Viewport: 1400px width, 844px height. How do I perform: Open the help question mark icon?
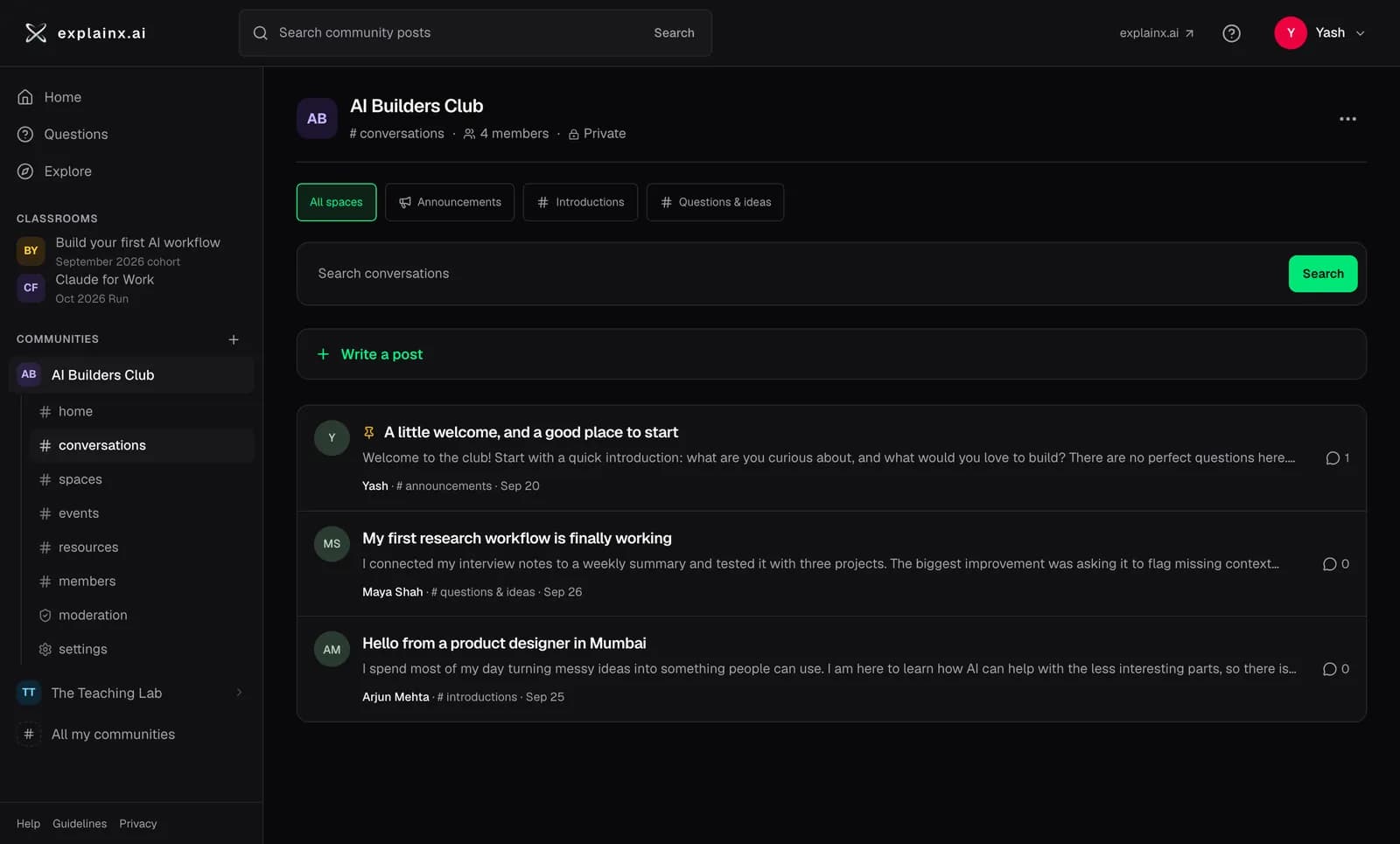1231,33
